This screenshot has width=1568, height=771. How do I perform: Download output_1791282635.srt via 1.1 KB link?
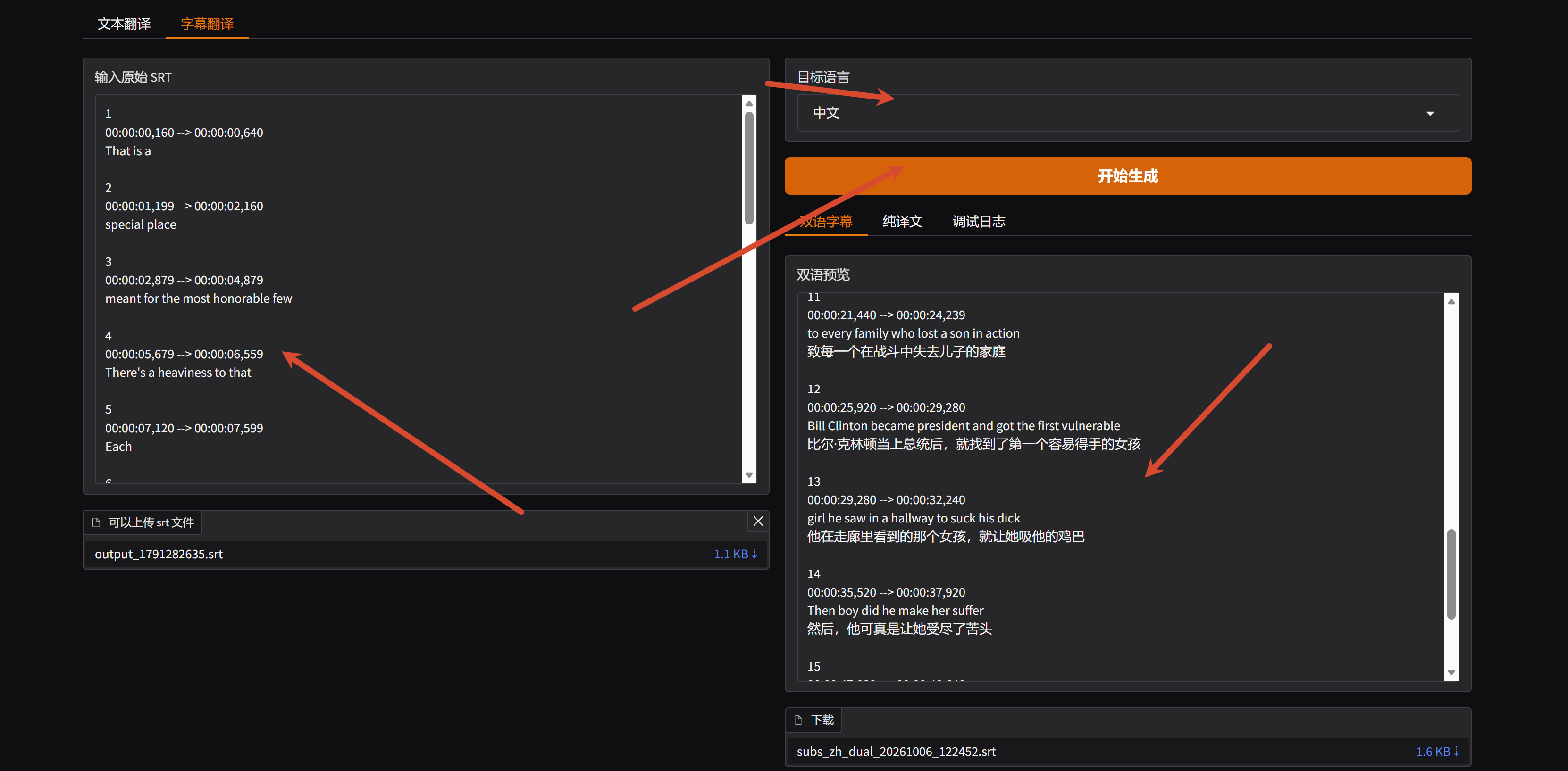735,554
